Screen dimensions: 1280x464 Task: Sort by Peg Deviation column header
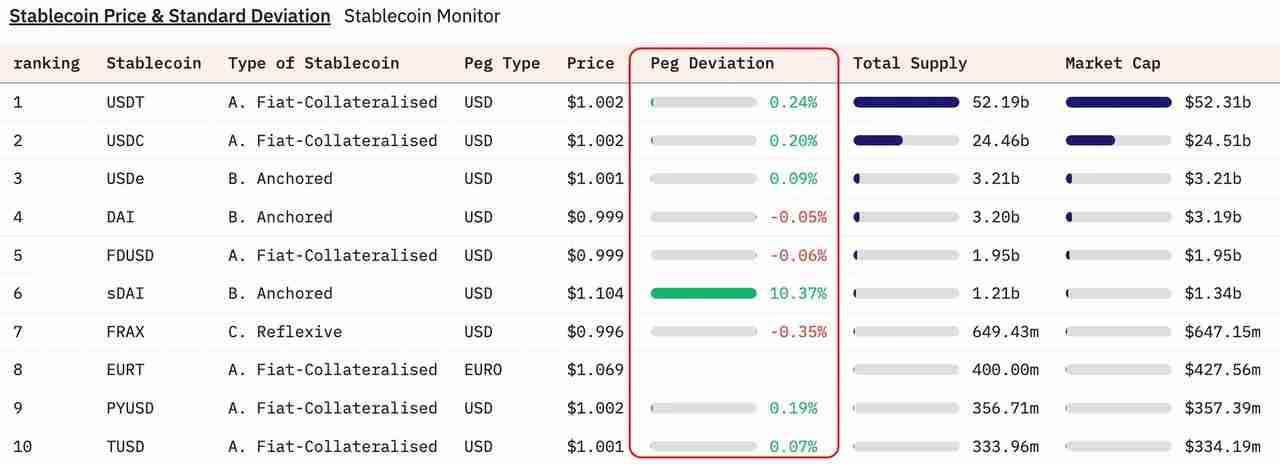coord(712,63)
